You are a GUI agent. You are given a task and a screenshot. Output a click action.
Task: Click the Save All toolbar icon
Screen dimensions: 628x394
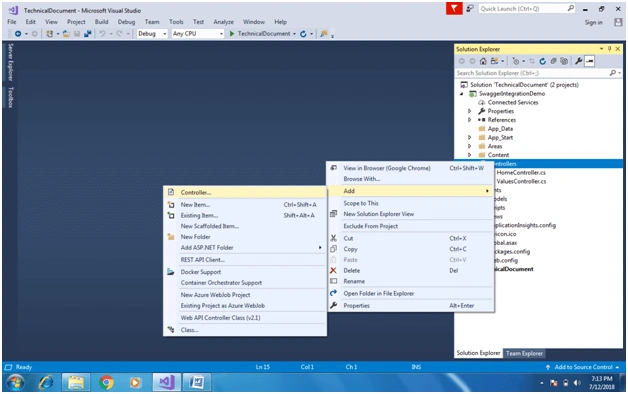(88, 34)
